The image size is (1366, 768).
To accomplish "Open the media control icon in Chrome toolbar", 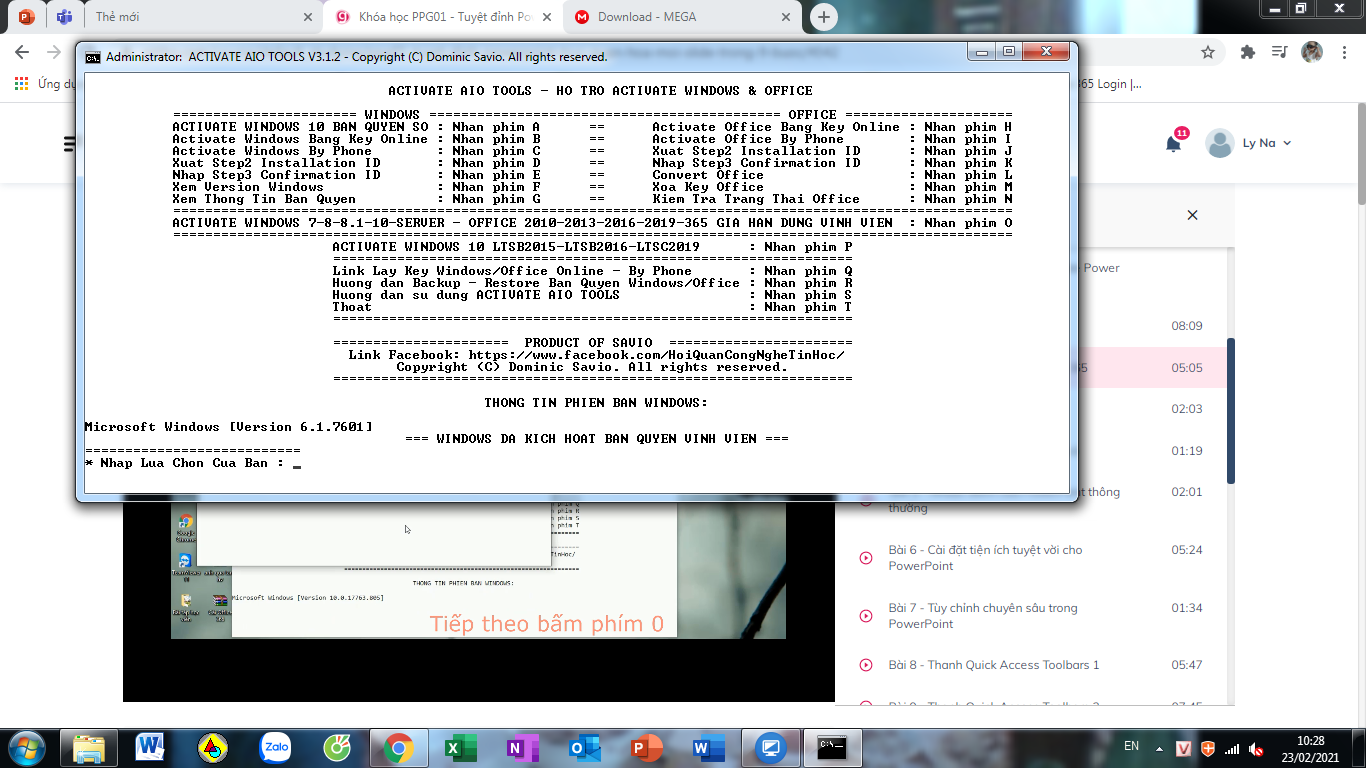I will tap(1279, 52).
